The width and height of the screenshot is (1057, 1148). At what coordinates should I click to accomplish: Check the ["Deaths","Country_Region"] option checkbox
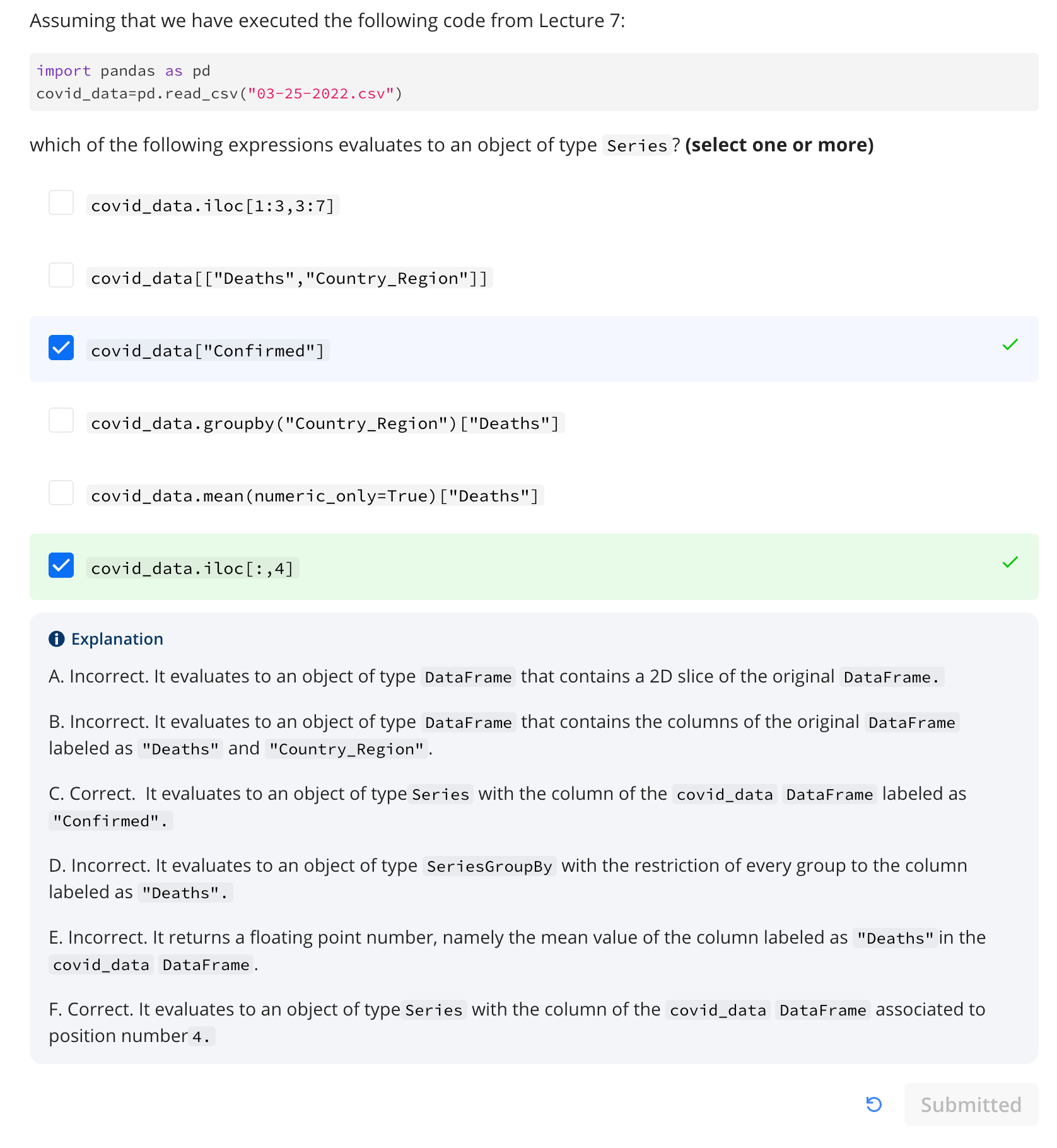coord(61,275)
